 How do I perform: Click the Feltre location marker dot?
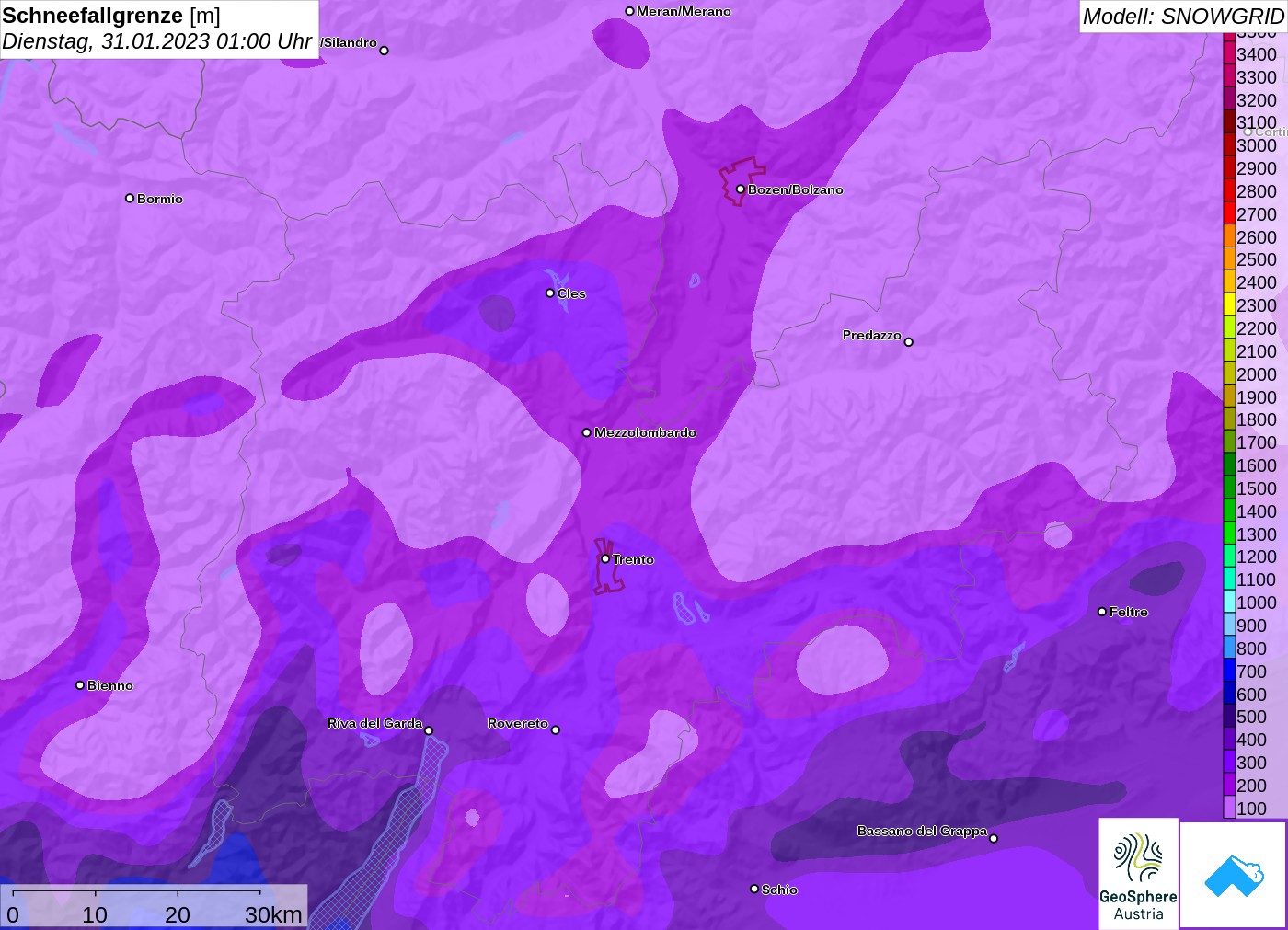click(x=1102, y=612)
